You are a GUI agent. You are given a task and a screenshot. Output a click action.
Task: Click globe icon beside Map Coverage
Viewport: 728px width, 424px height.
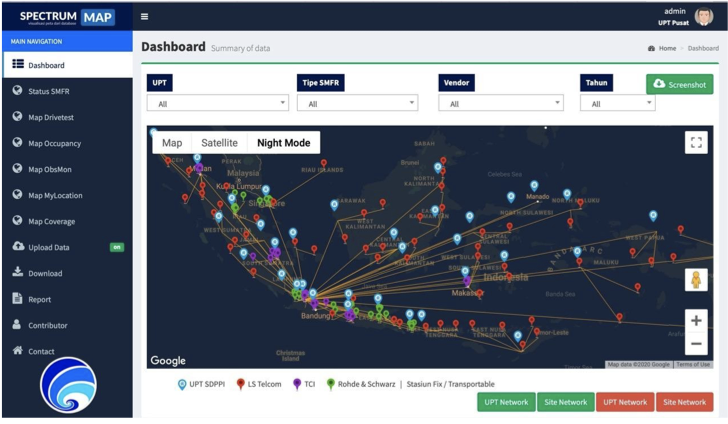click(18, 220)
